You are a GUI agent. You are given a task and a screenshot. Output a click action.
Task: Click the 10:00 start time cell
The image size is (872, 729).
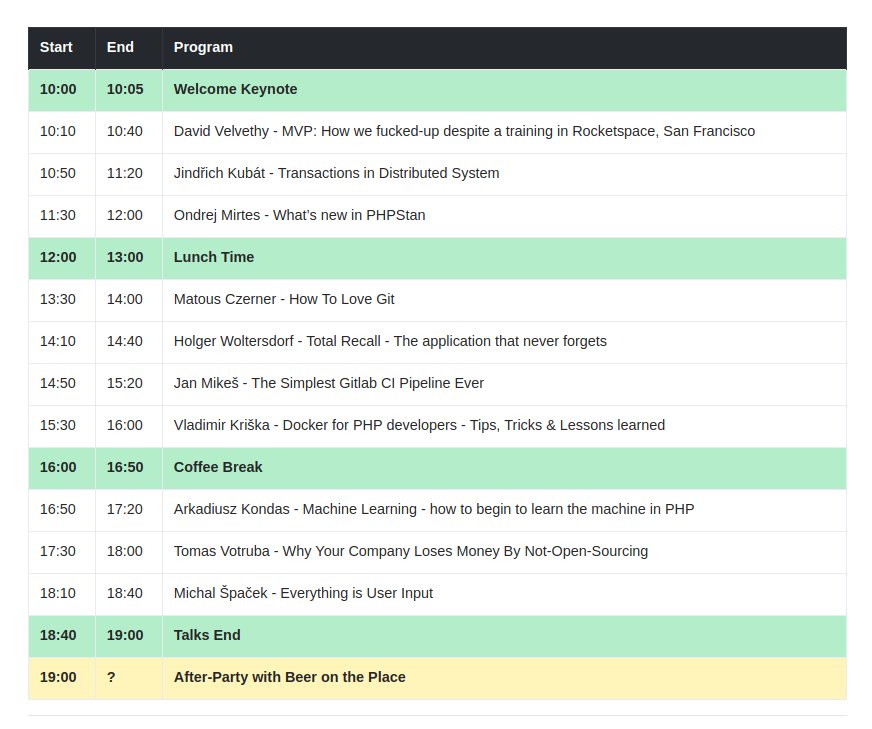(x=58, y=89)
